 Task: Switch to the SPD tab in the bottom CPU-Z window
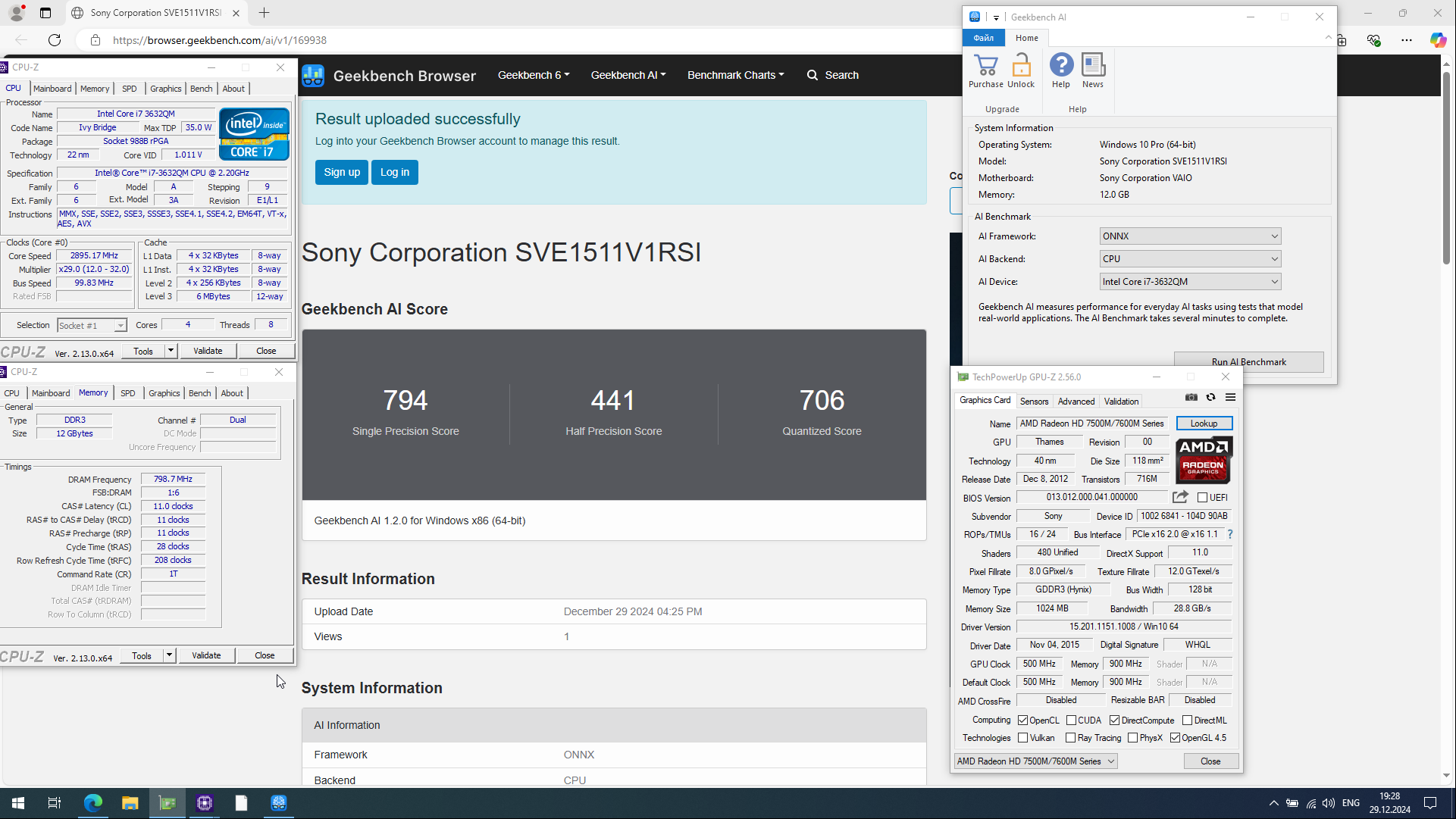pos(128,393)
